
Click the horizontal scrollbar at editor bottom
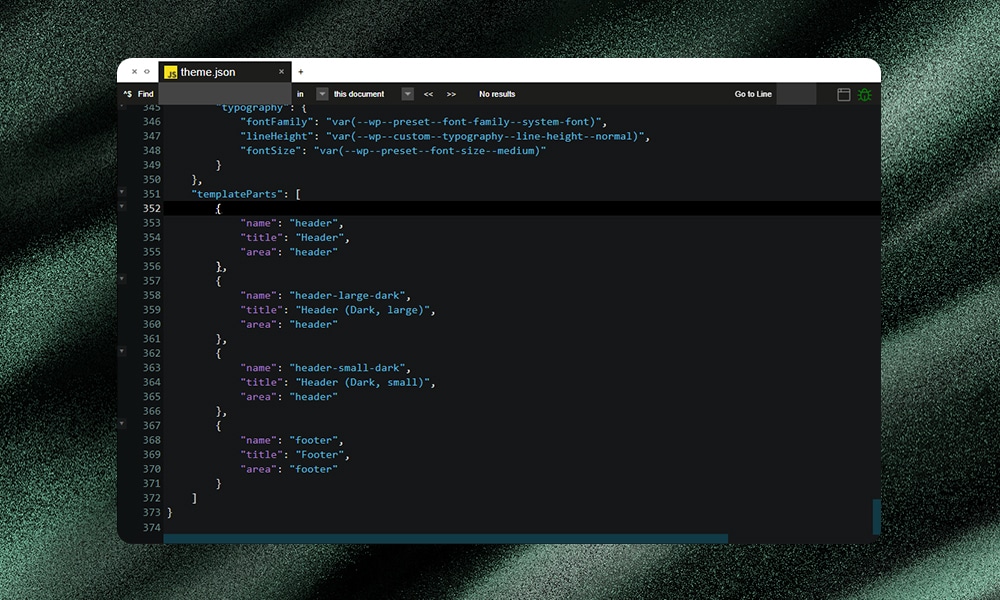[x=445, y=538]
